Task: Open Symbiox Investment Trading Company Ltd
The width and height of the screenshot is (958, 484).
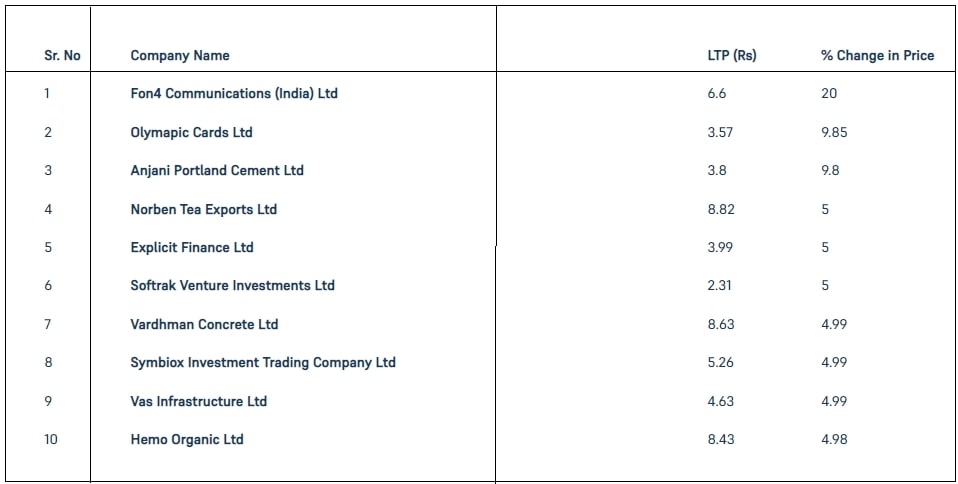Action: pos(263,362)
